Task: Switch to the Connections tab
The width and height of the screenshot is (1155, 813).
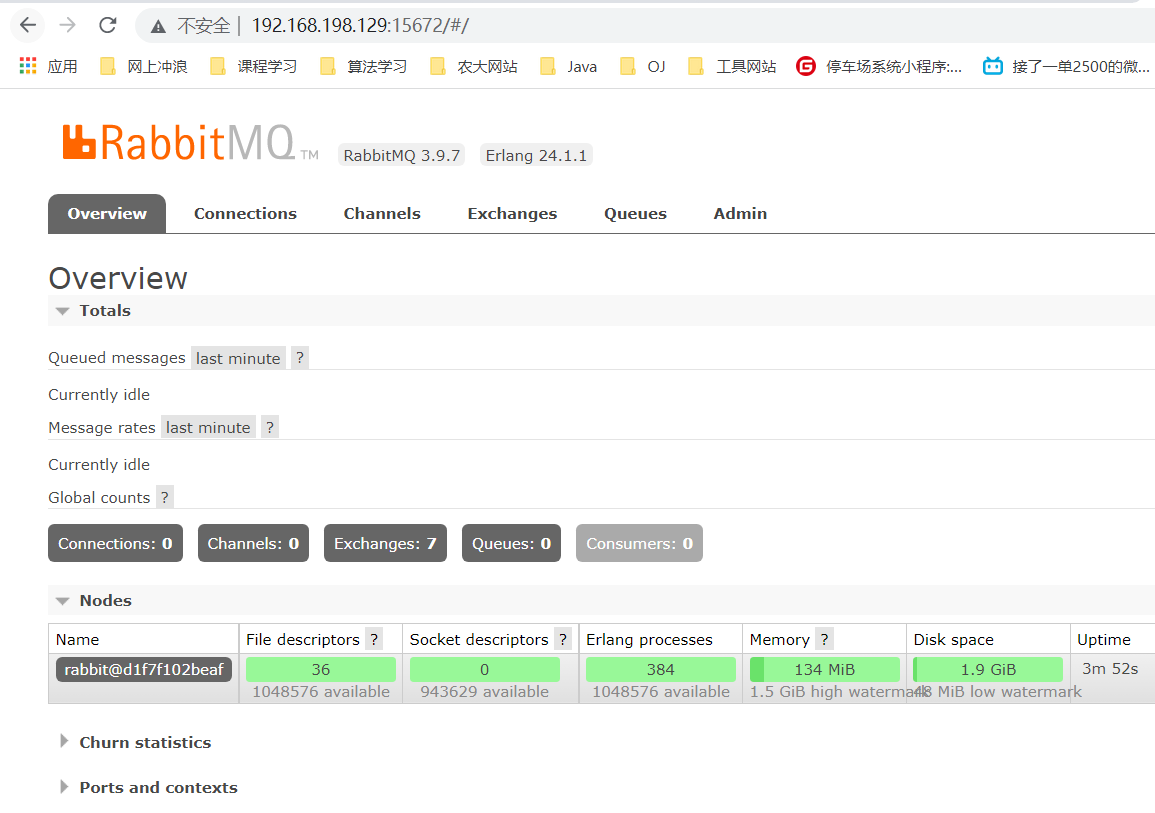Action: (x=245, y=214)
